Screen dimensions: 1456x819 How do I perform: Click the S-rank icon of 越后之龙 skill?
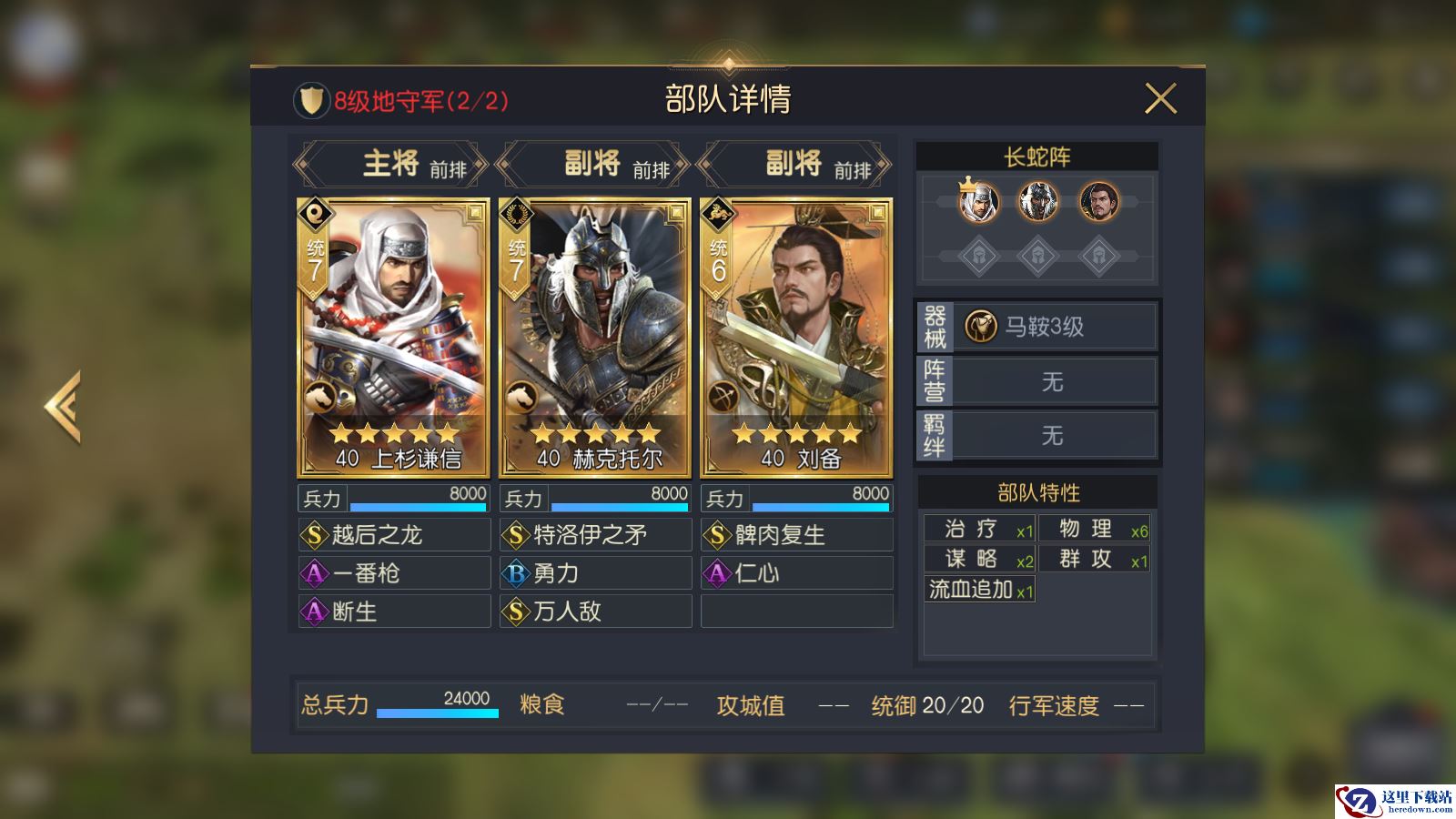(315, 535)
